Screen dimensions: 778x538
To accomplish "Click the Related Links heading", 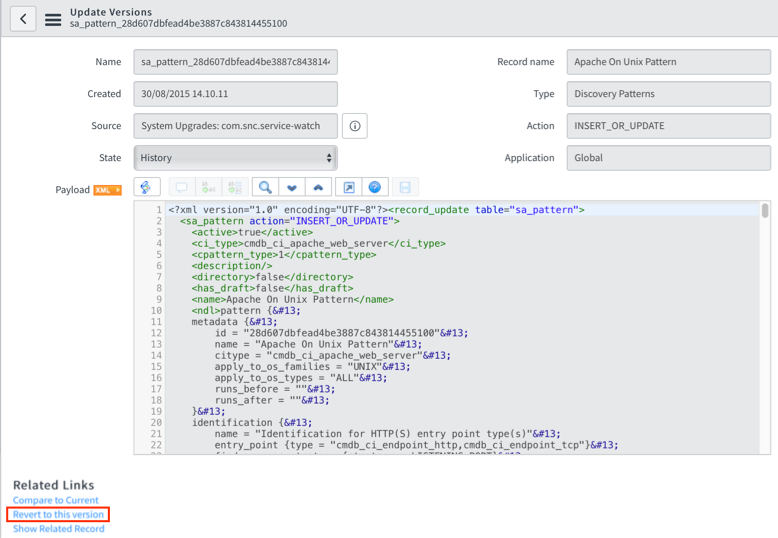I will coord(54,485).
